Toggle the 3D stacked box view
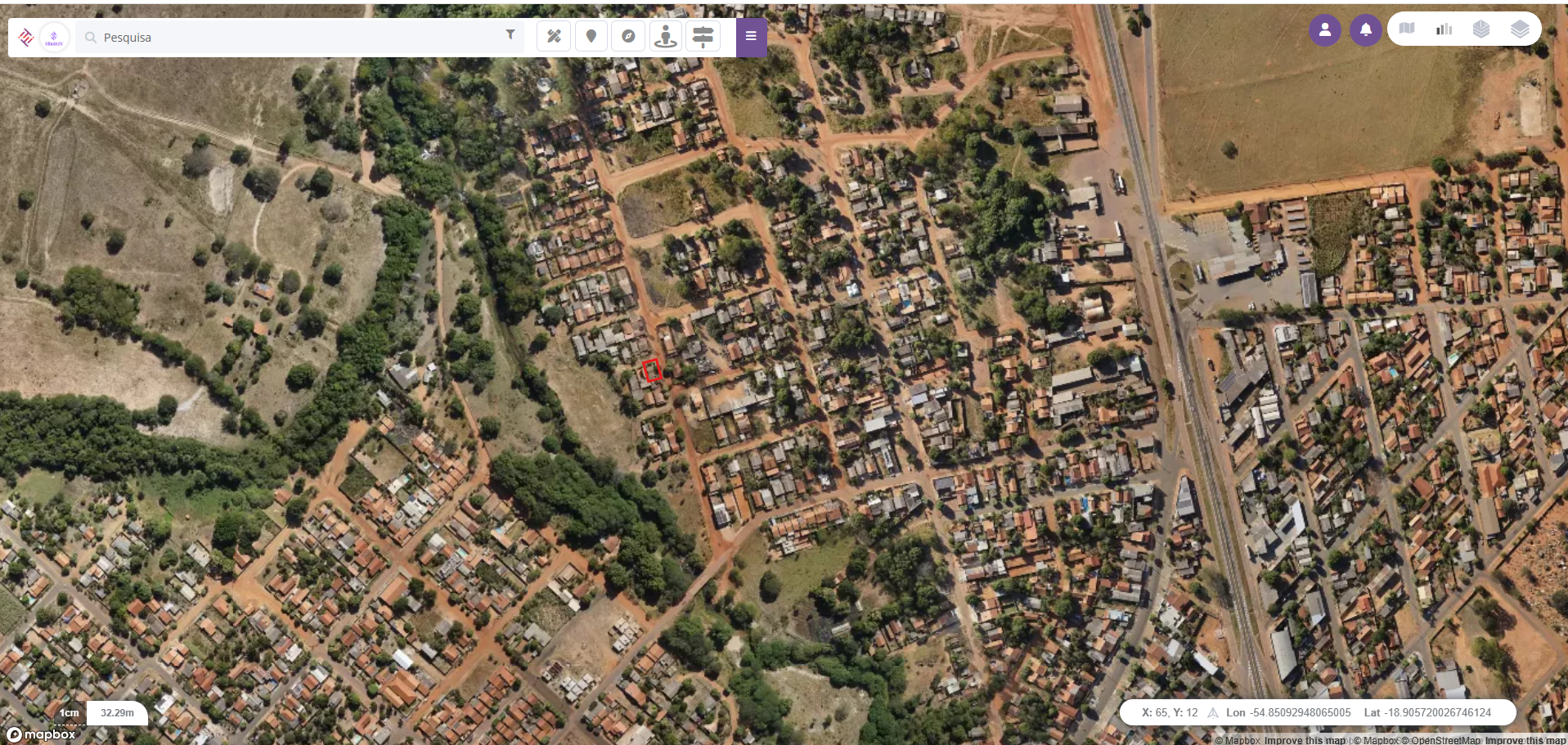This screenshot has width=1568, height=745. pyautogui.click(x=1481, y=29)
